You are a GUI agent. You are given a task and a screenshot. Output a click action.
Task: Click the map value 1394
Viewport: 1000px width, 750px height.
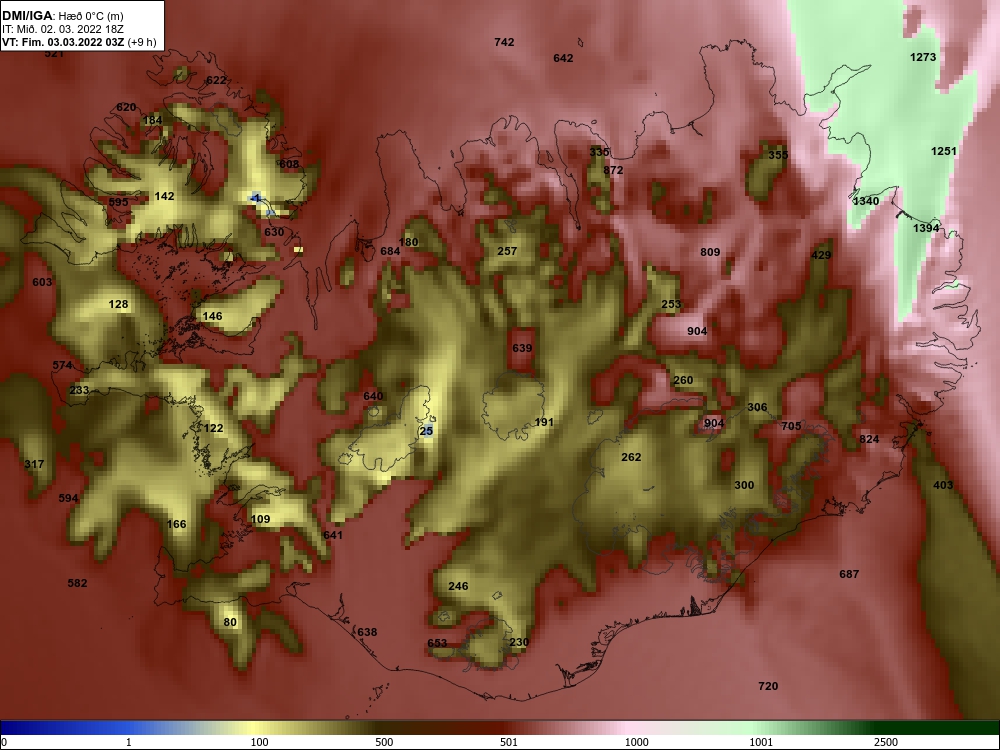(925, 228)
